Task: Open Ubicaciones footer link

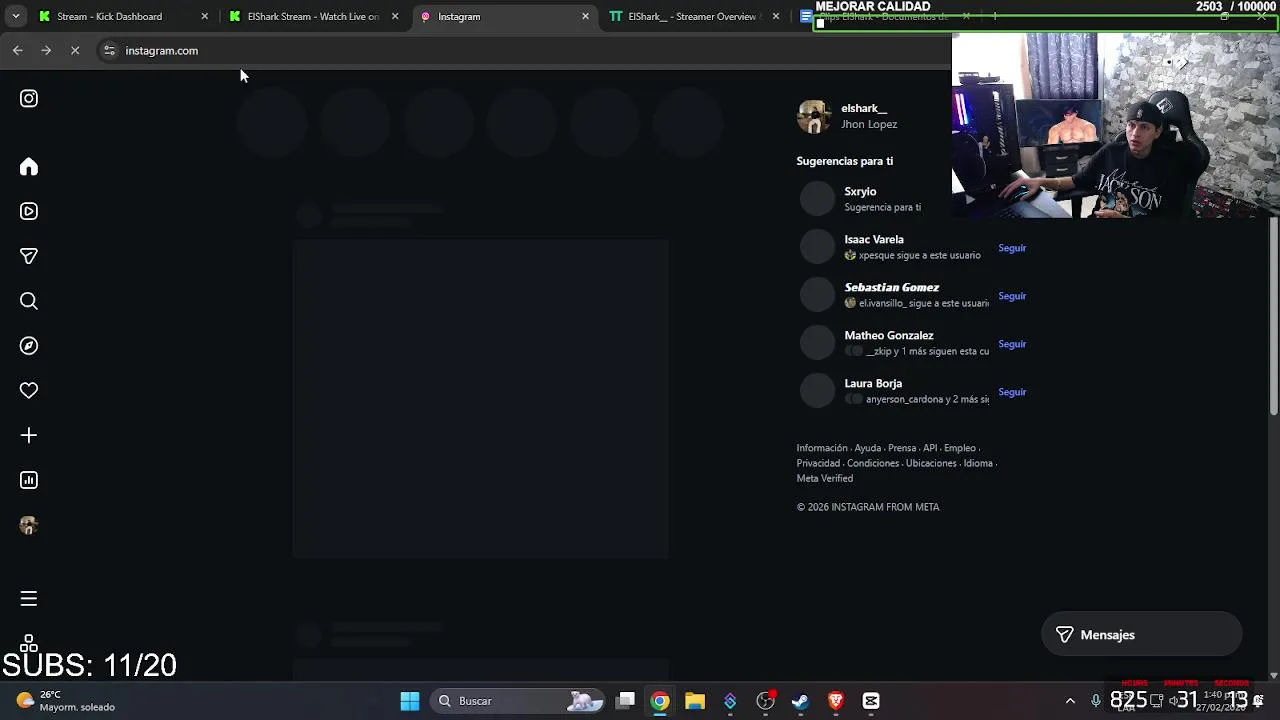Action: pos(931,463)
